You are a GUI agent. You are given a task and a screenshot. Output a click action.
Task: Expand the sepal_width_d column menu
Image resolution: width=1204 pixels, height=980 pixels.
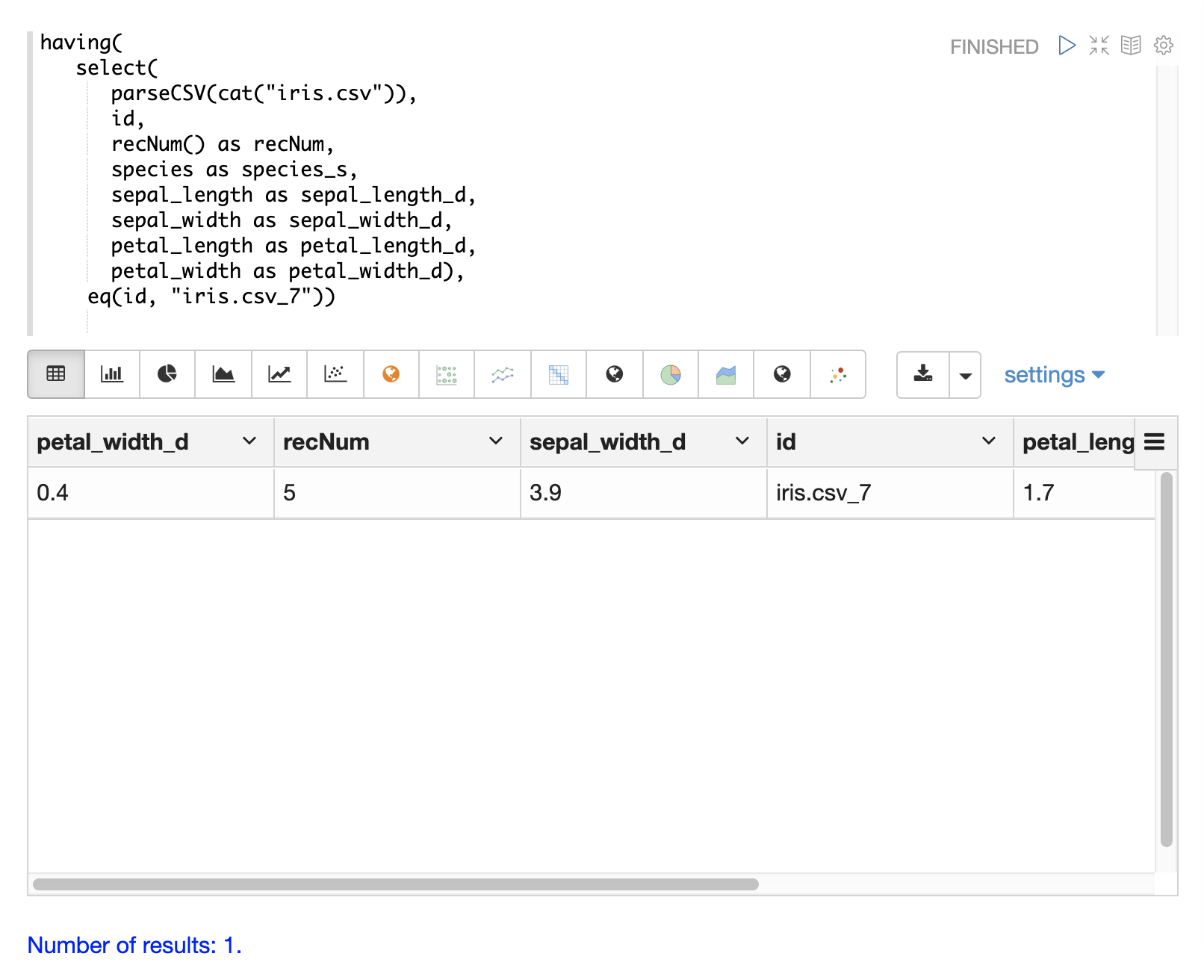(742, 441)
